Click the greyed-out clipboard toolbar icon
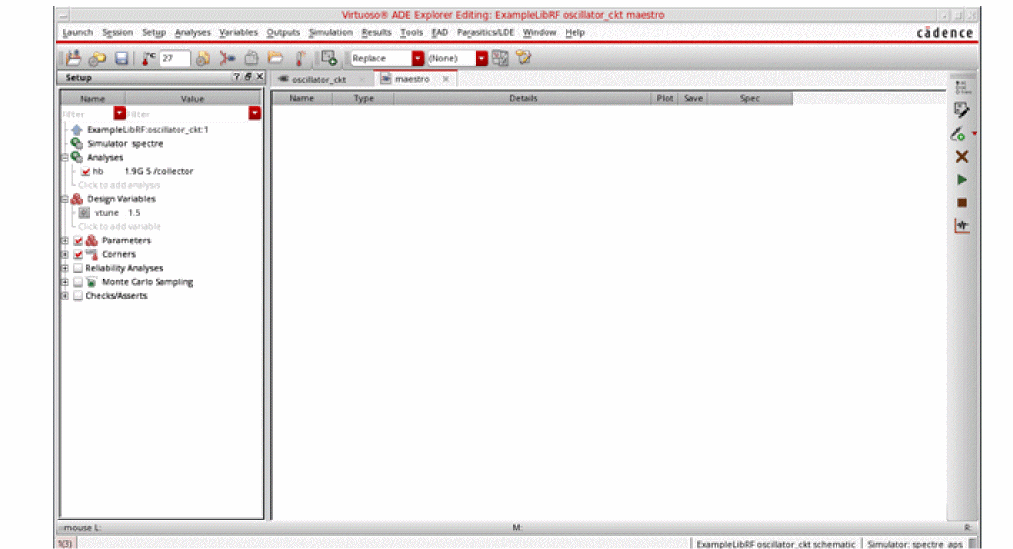The height and width of the screenshot is (549, 1013). coord(251,58)
